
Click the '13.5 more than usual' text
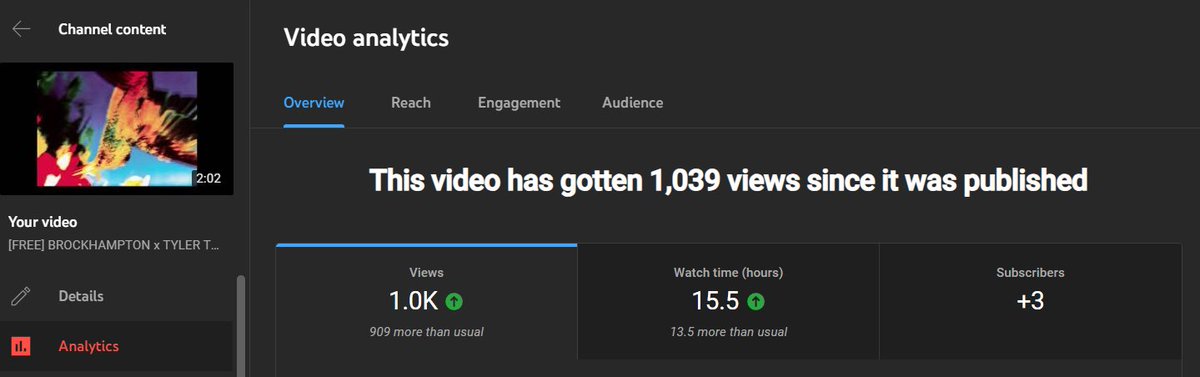click(x=728, y=331)
